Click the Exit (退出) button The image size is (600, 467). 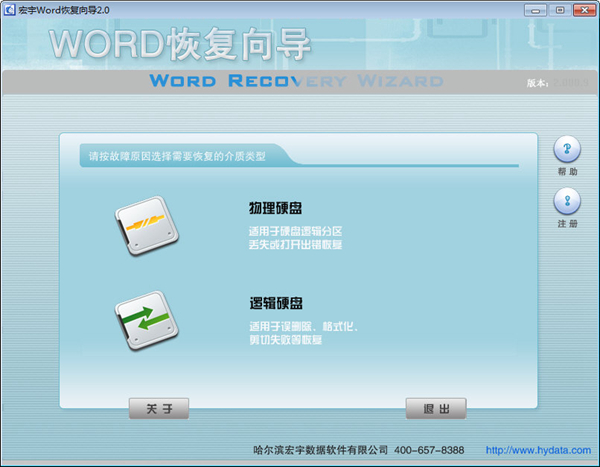click(436, 408)
